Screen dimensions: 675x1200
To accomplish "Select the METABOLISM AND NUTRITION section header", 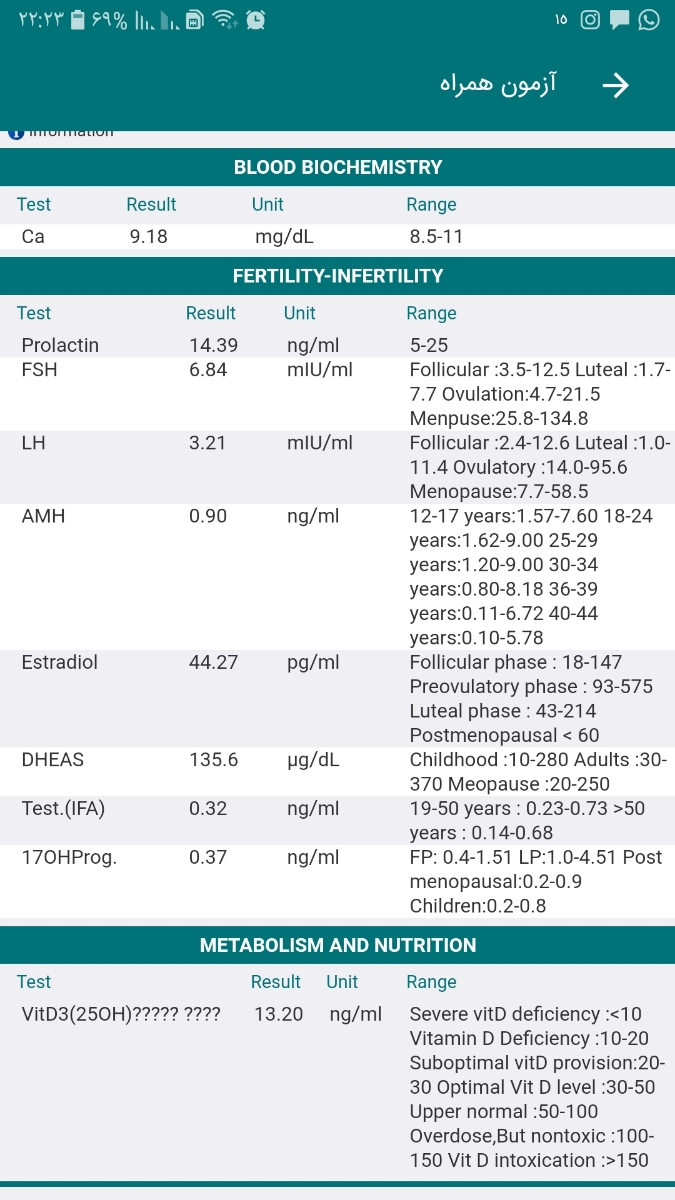I will pyautogui.click(x=337, y=945).
